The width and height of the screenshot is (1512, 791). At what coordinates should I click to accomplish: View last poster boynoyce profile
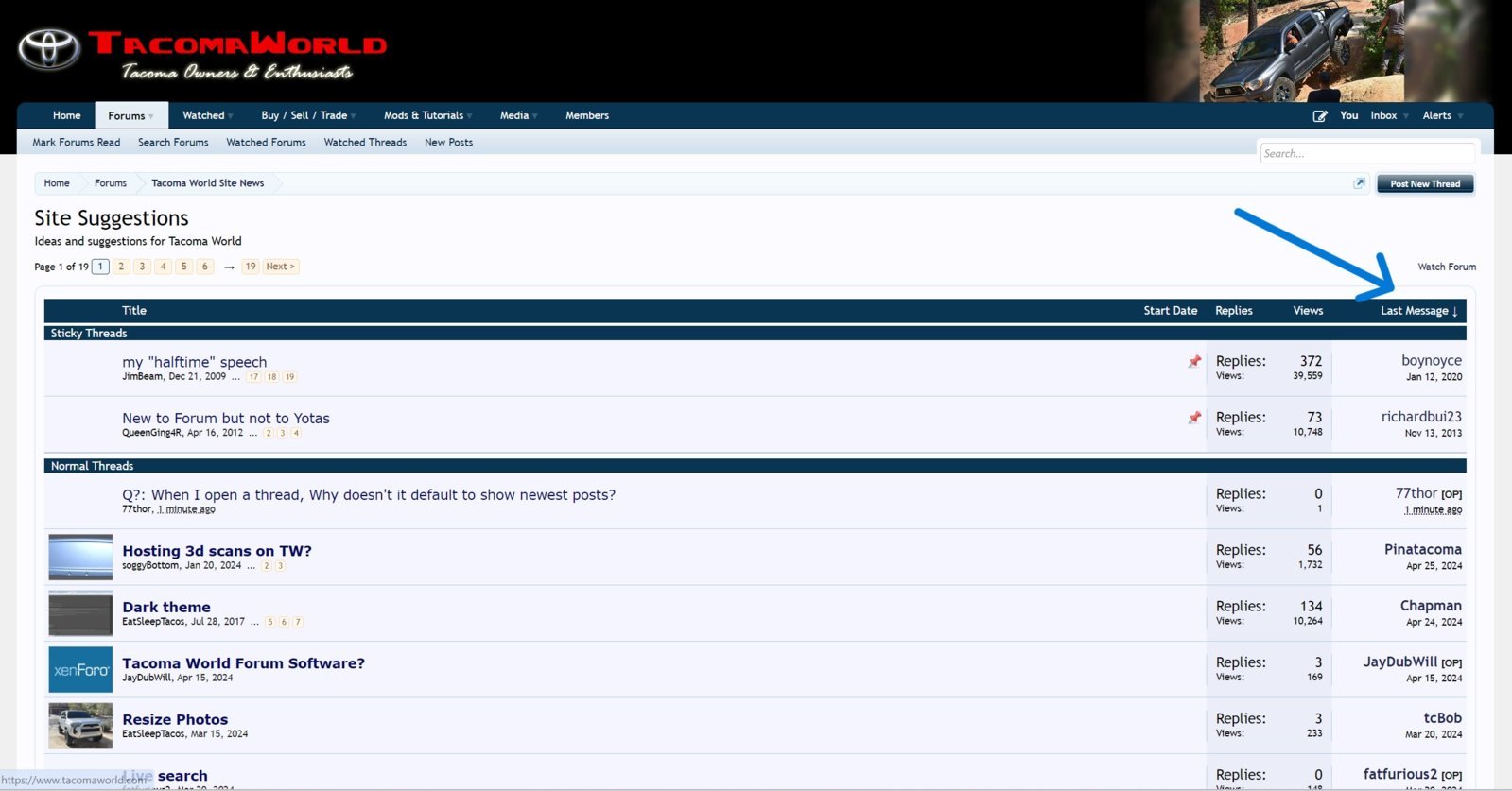(1432, 361)
